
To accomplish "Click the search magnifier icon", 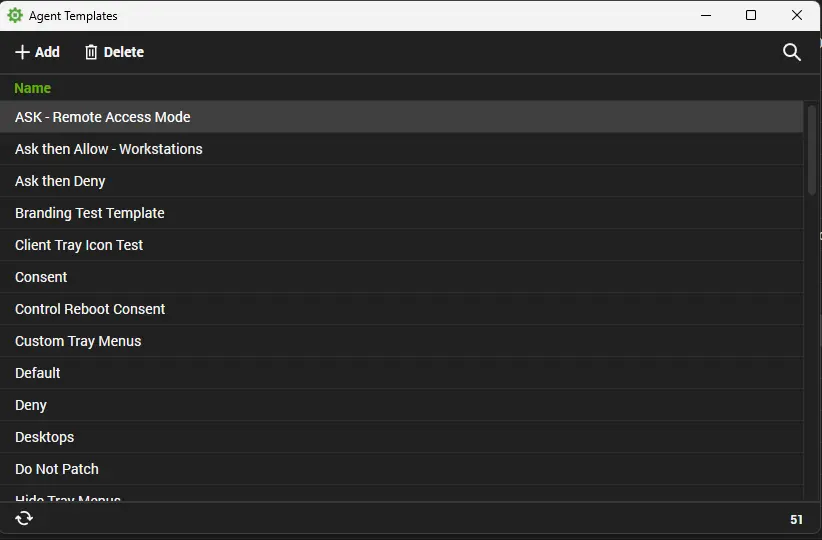I will click(x=792, y=52).
